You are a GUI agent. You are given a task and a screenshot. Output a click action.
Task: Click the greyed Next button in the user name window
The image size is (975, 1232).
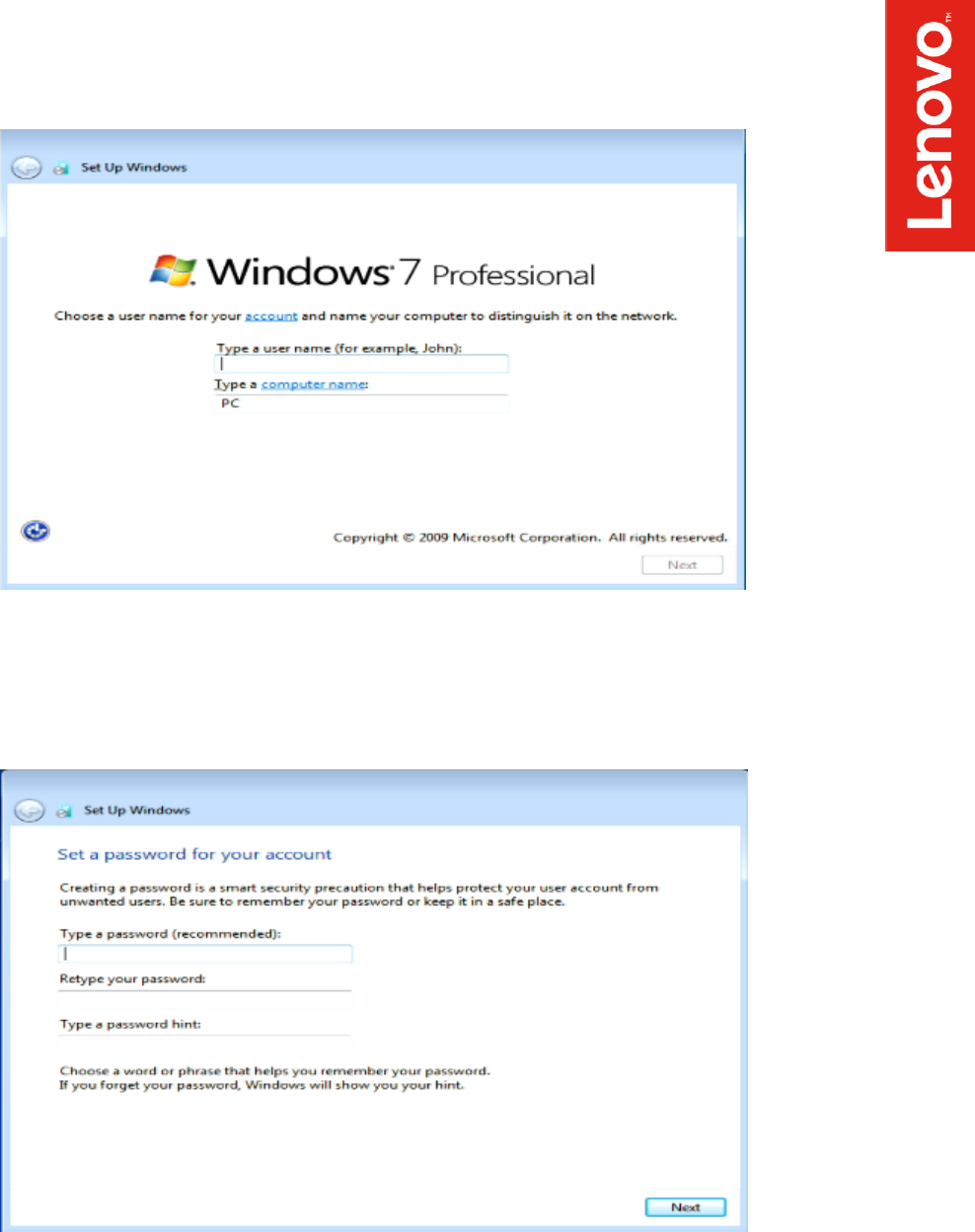click(x=683, y=565)
